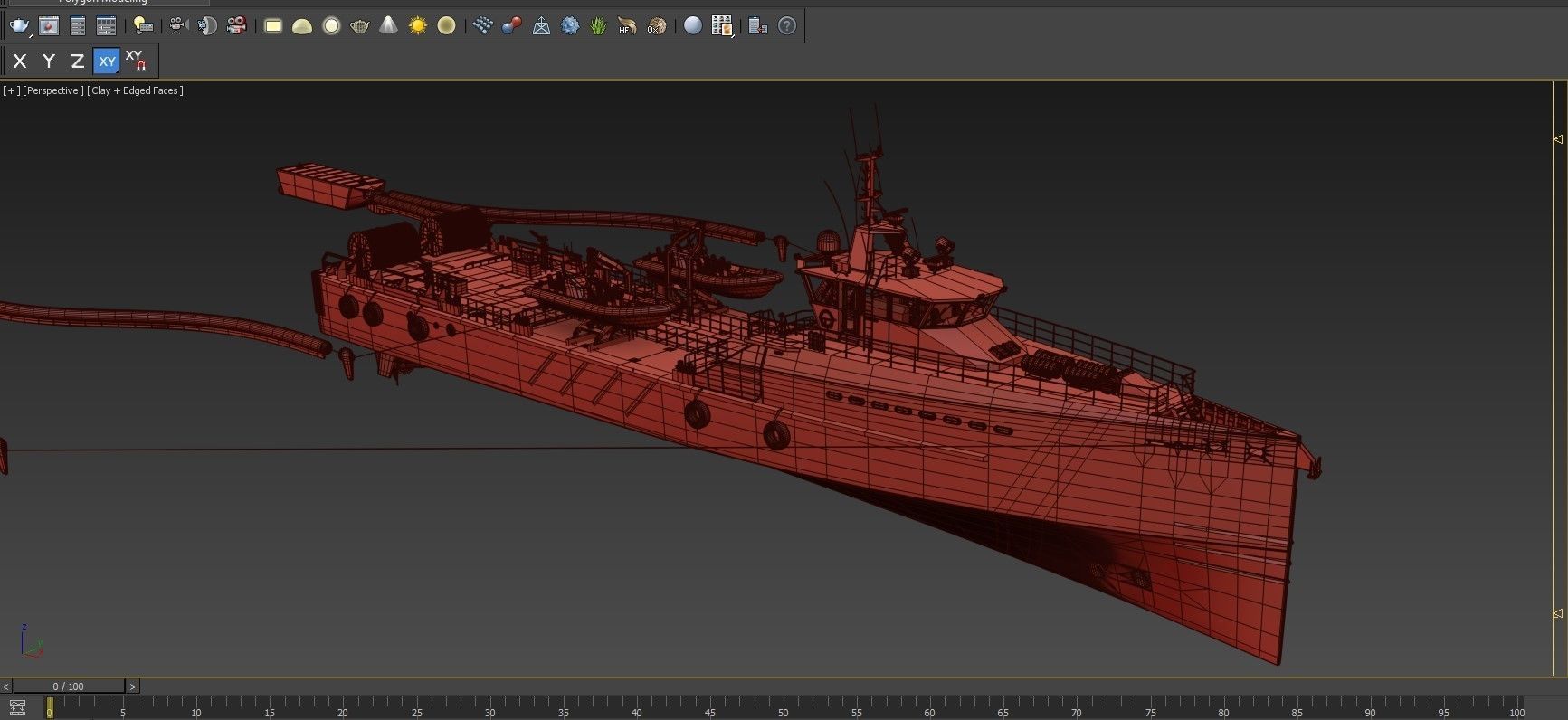The height and width of the screenshot is (720, 1568).
Task: Click the camera with half-moon icon
Action: pos(208,26)
